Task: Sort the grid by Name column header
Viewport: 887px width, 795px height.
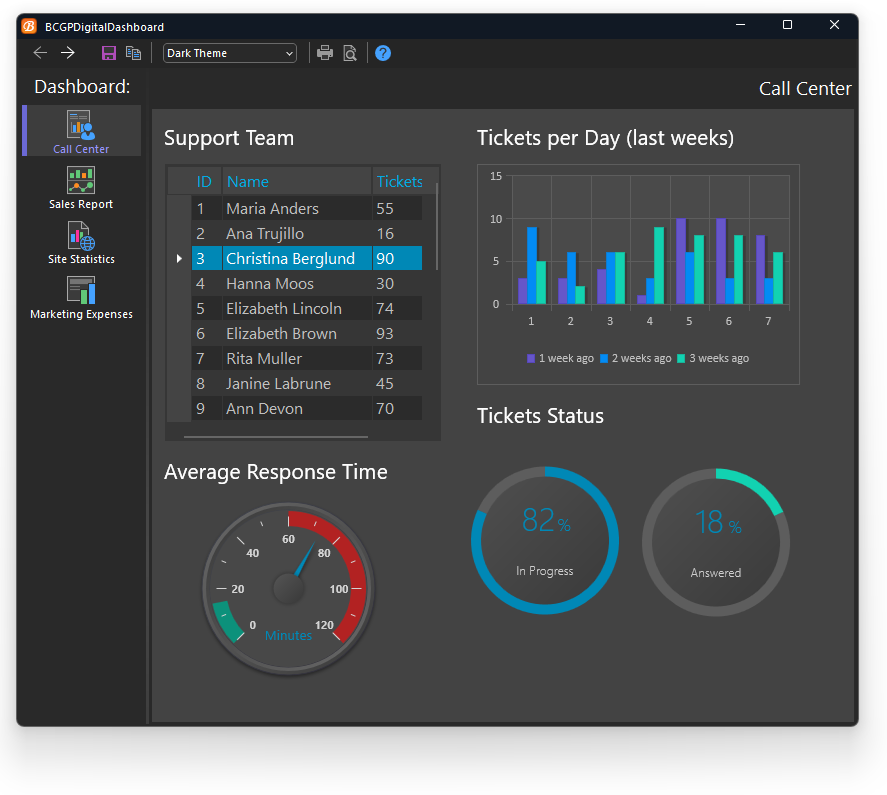Action: point(296,182)
